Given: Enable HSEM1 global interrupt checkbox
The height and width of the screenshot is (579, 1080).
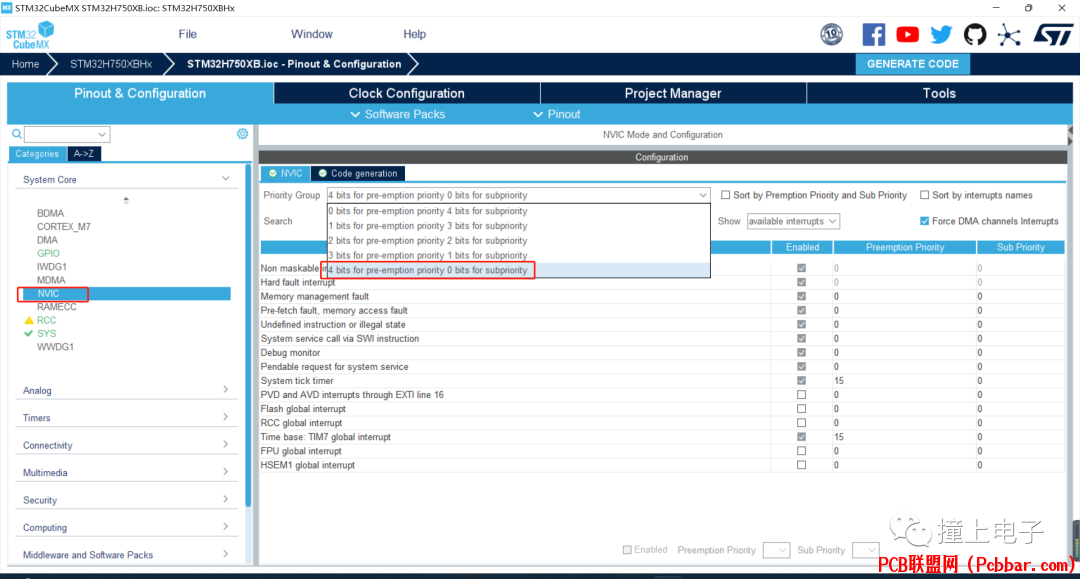Looking at the screenshot, I should tap(801, 465).
